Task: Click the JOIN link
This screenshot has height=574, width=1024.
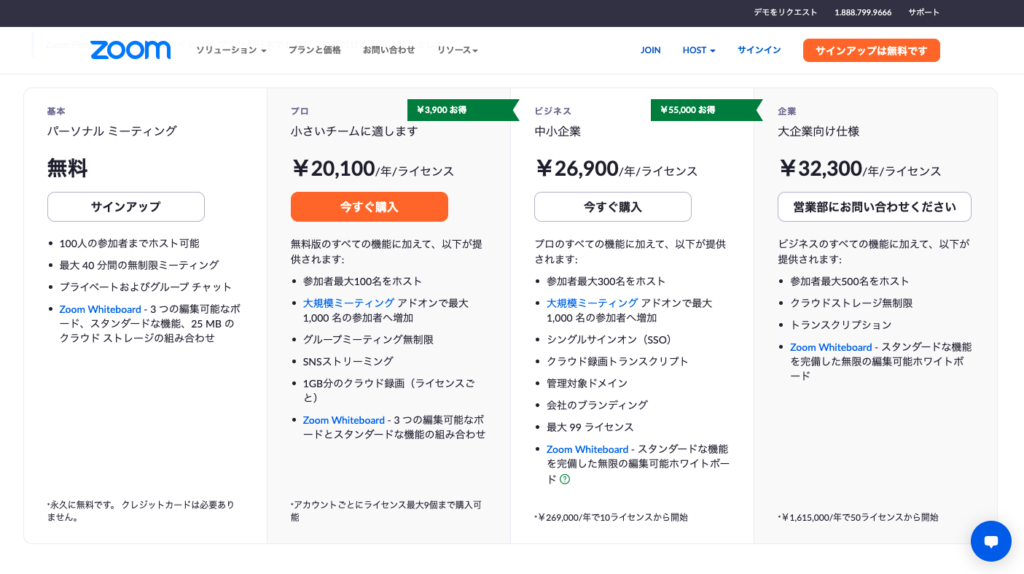Action: pyautogui.click(x=650, y=50)
